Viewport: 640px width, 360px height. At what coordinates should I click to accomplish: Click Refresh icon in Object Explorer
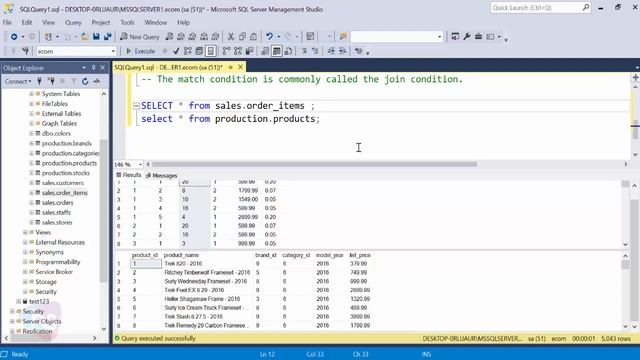pos(85,81)
